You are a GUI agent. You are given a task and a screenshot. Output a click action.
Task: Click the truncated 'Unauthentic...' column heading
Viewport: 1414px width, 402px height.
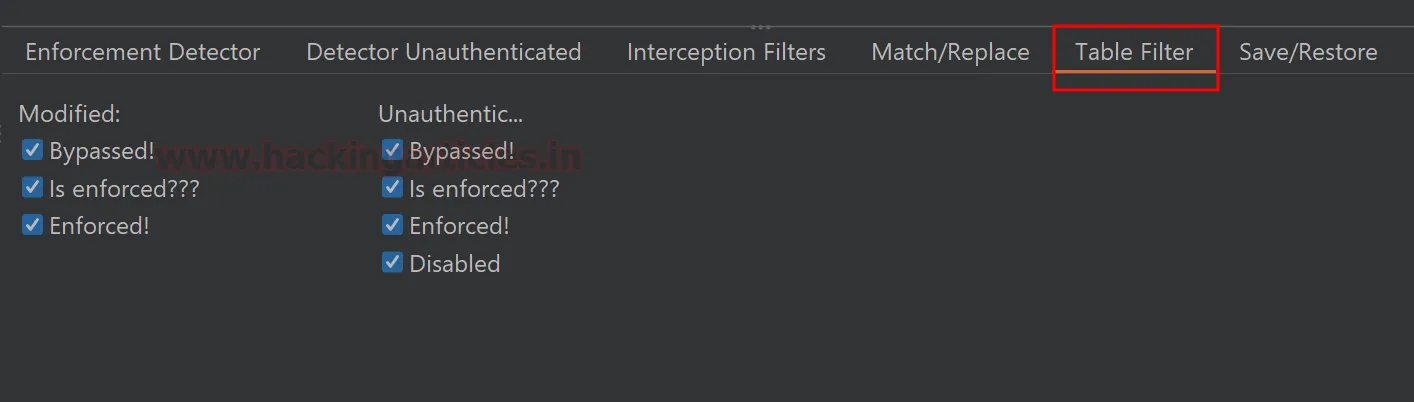tap(450, 114)
